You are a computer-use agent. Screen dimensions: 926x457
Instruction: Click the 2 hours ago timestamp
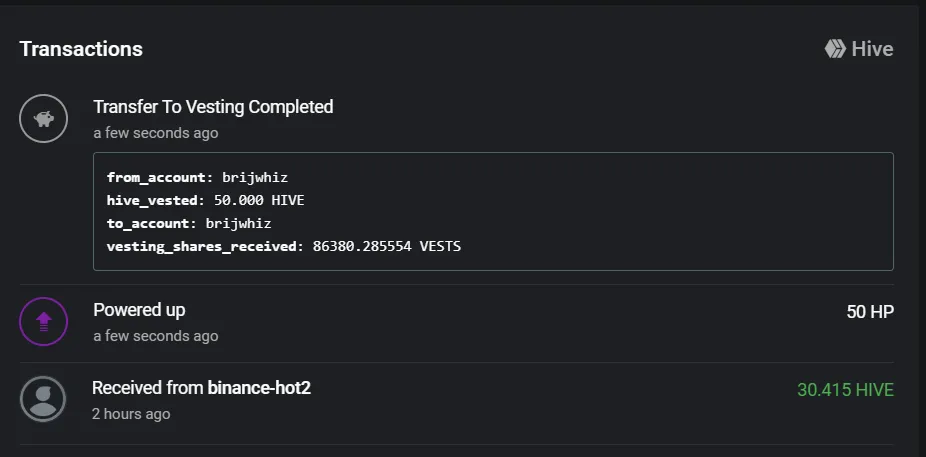[131, 414]
